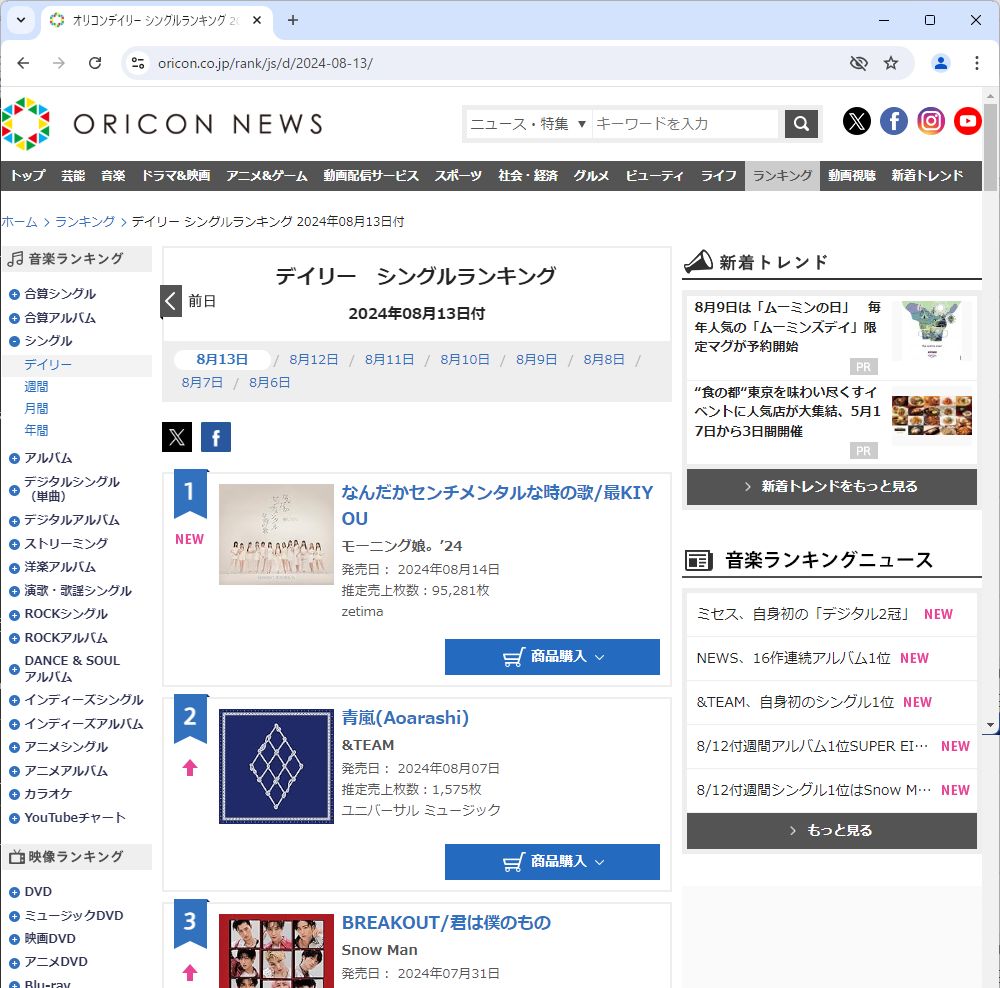Screen dimensions: 1000x988
Task: Toggle the third-party cookie eye icon
Action: pos(858,63)
